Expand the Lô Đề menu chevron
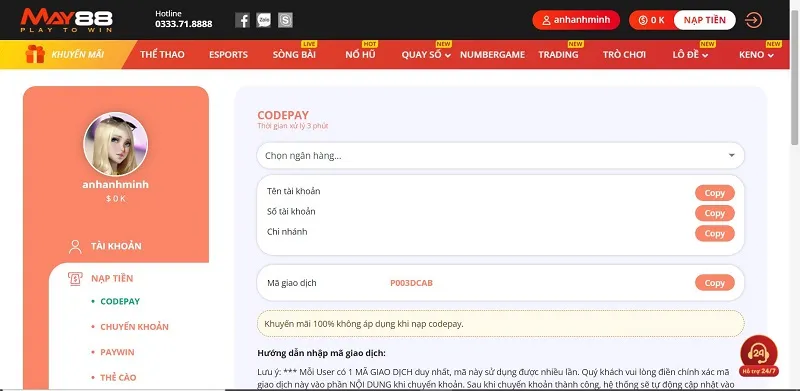The width and height of the screenshot is (800, 391). pos(705,56)
